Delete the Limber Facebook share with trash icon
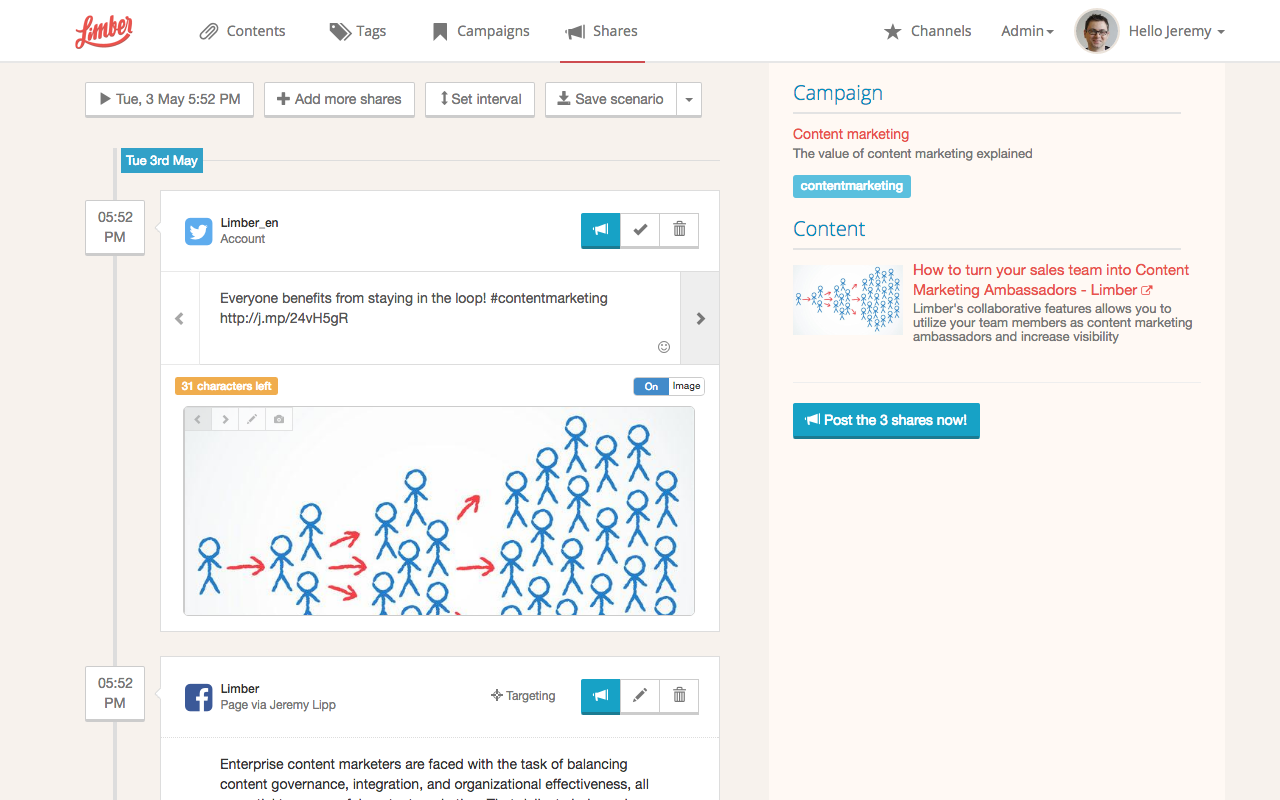This screenshot has width=1280, height=800. coord(679,695)
